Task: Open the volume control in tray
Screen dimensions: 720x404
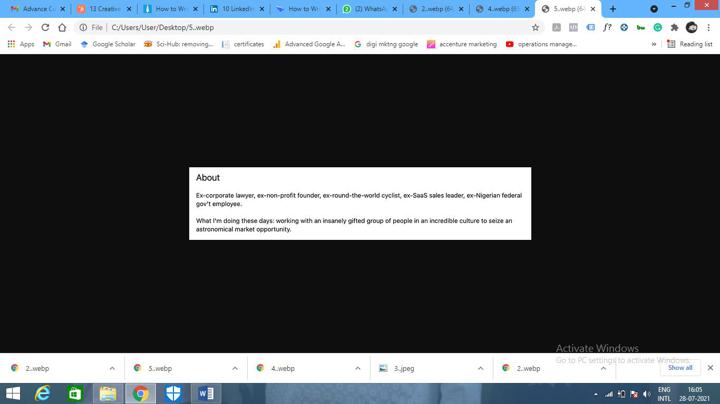Action: point(647,394)
